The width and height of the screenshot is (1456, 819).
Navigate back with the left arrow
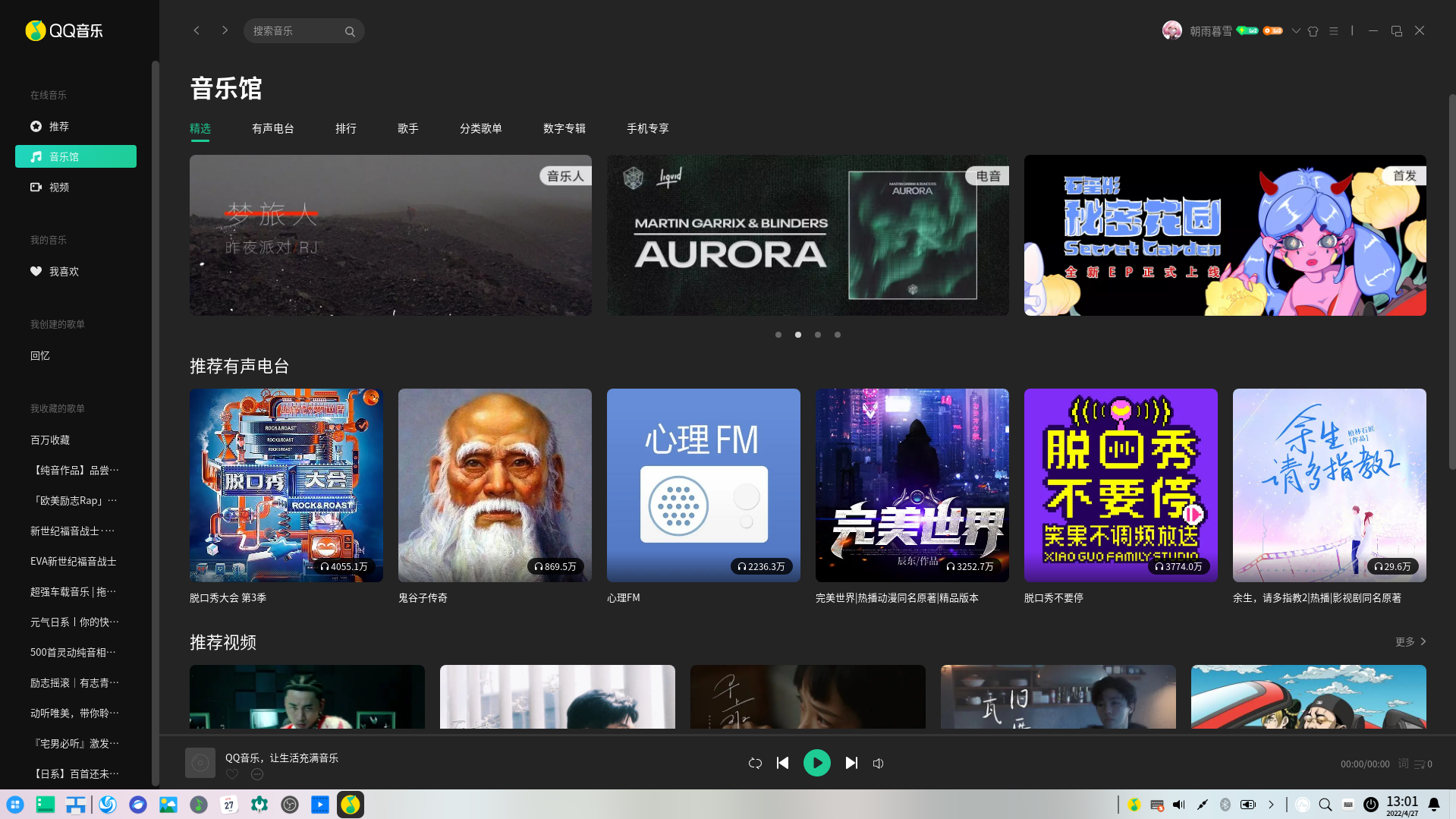click(197, 30)
